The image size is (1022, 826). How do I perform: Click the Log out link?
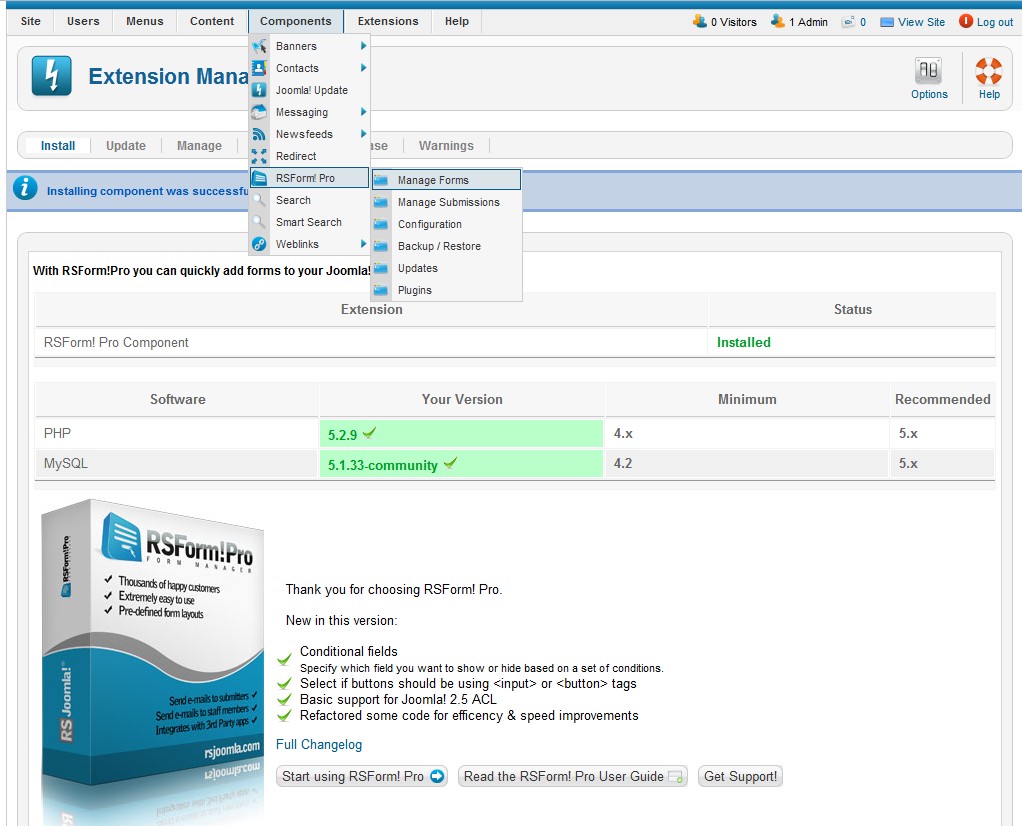(995, 22)
